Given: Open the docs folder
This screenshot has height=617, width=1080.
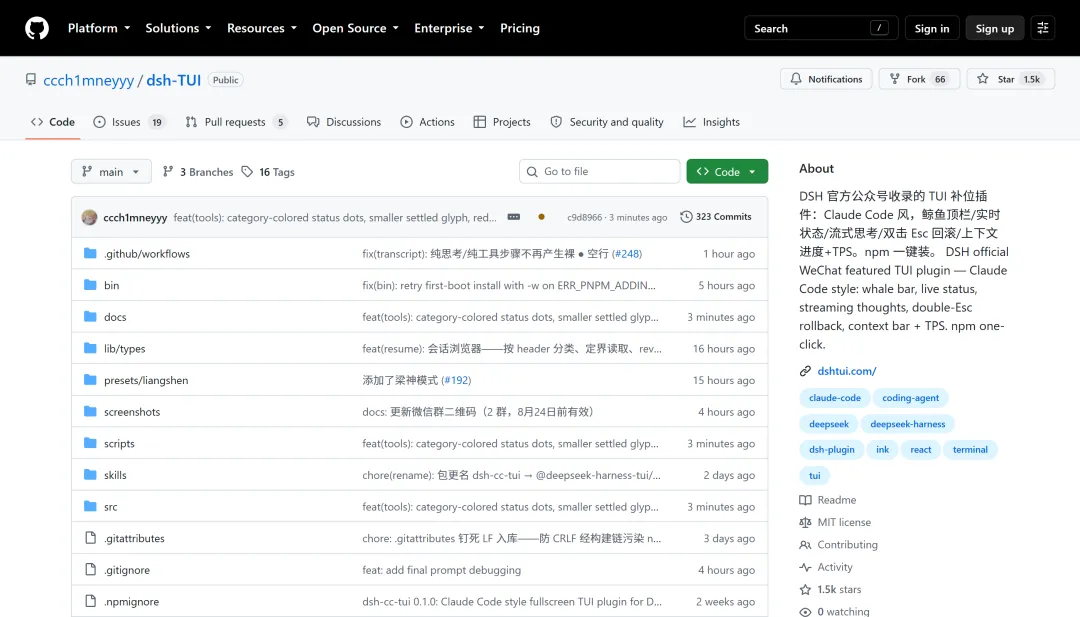Looking at the screenshot, I should 115,317.
